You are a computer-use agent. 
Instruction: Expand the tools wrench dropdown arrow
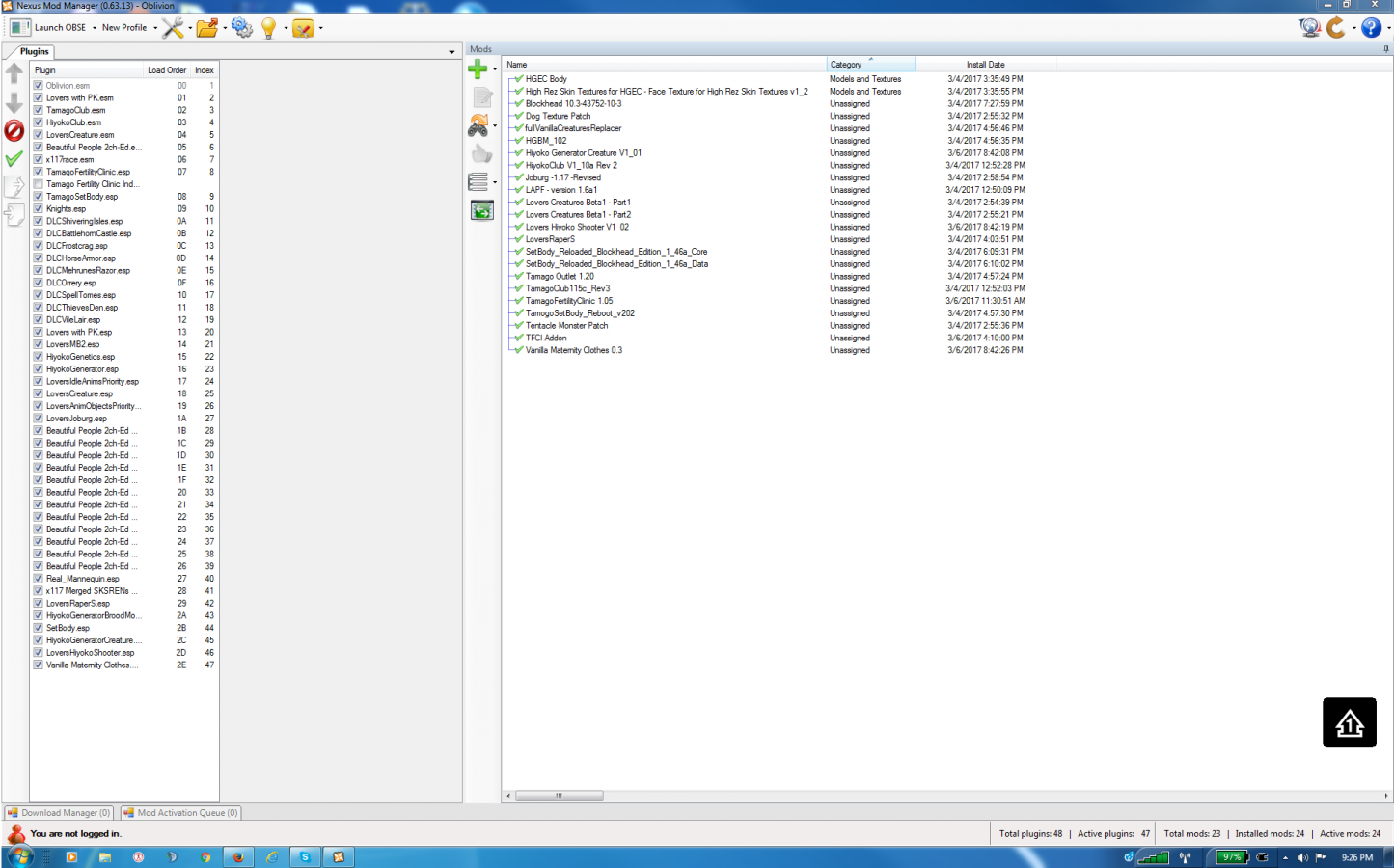(189, 28)
